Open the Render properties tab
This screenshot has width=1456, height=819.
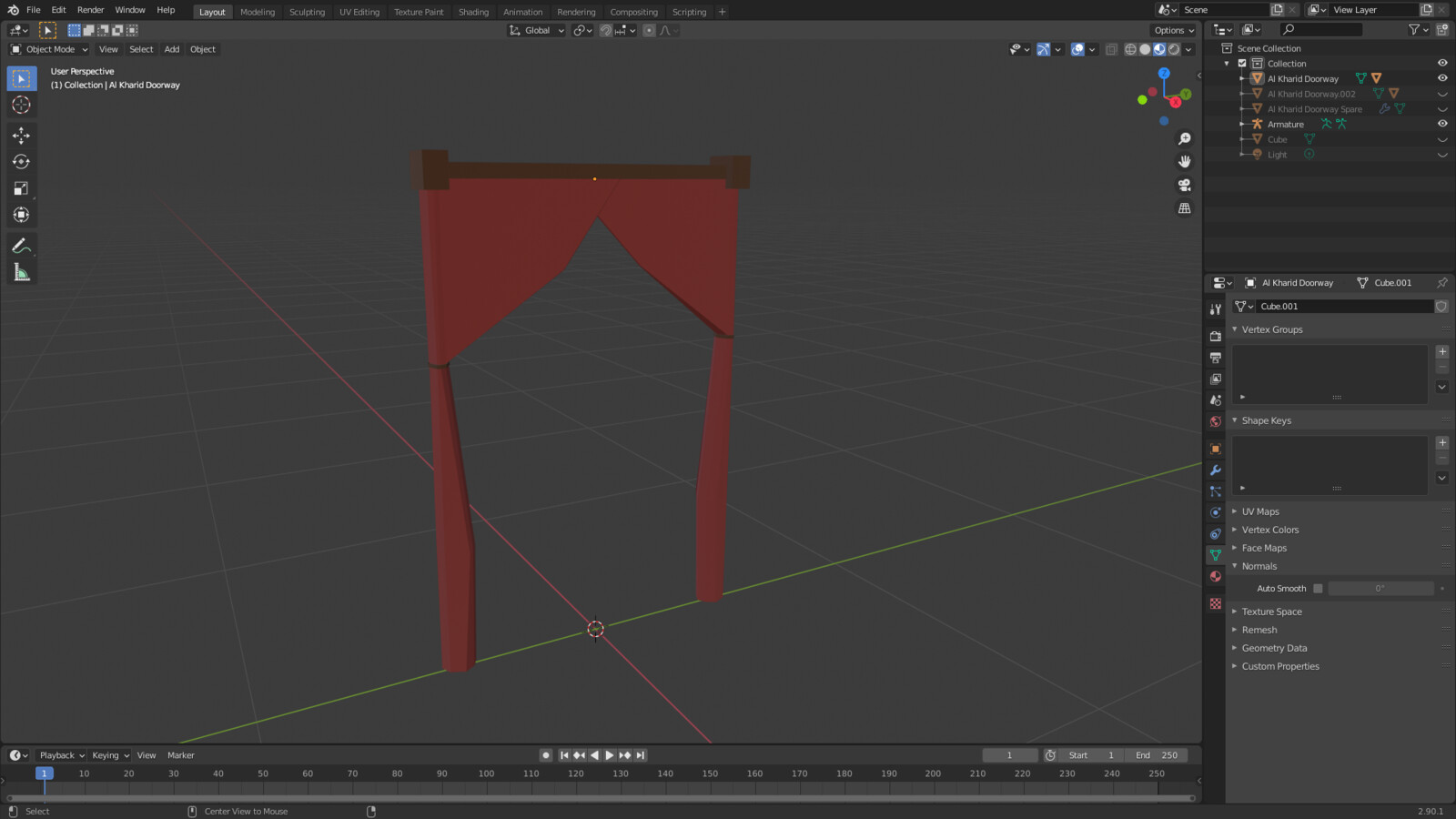(x=1216, y=336)
